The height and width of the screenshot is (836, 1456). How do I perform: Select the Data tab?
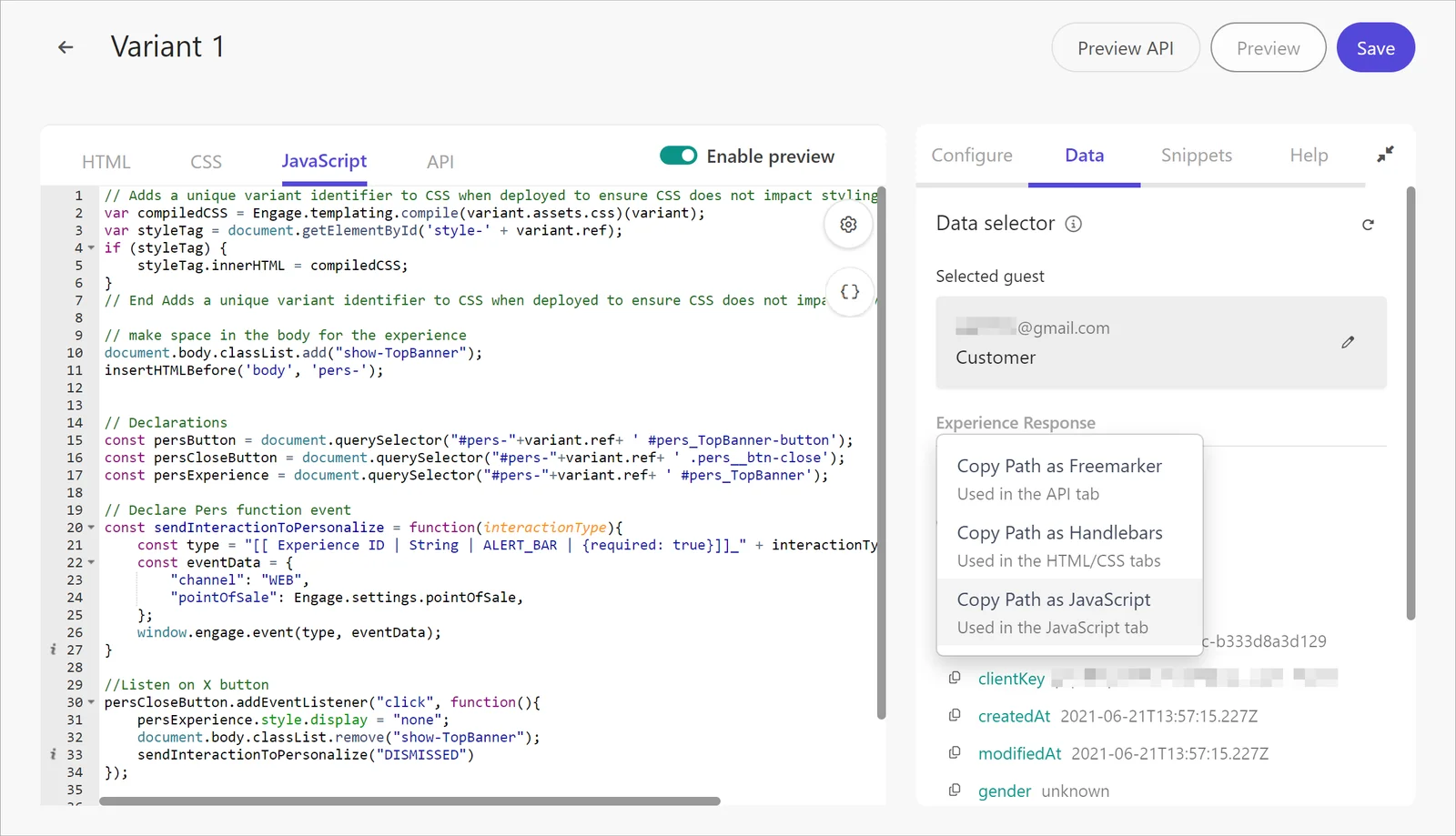[1085, 156]
